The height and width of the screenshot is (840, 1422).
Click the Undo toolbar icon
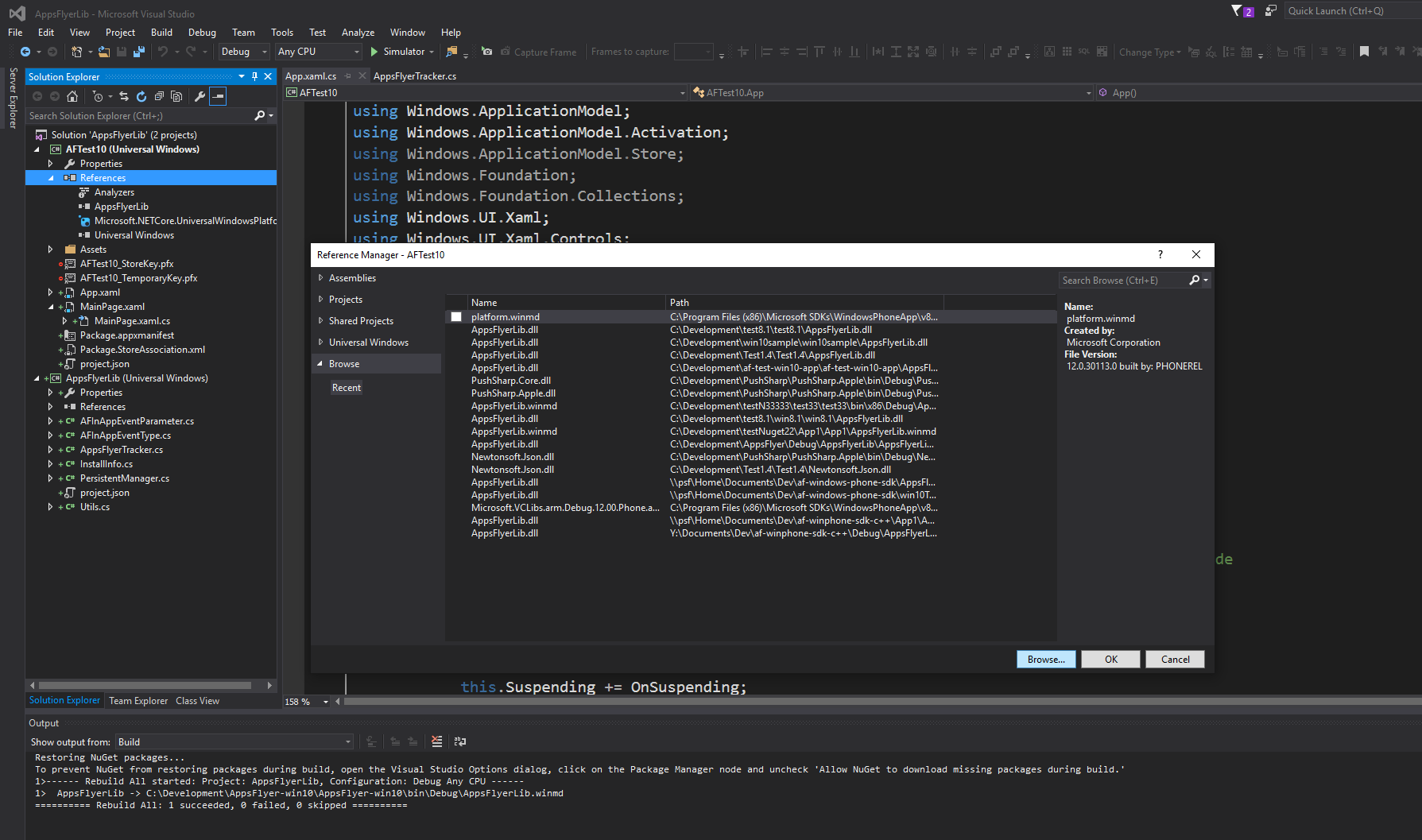[x=163, y=52]
